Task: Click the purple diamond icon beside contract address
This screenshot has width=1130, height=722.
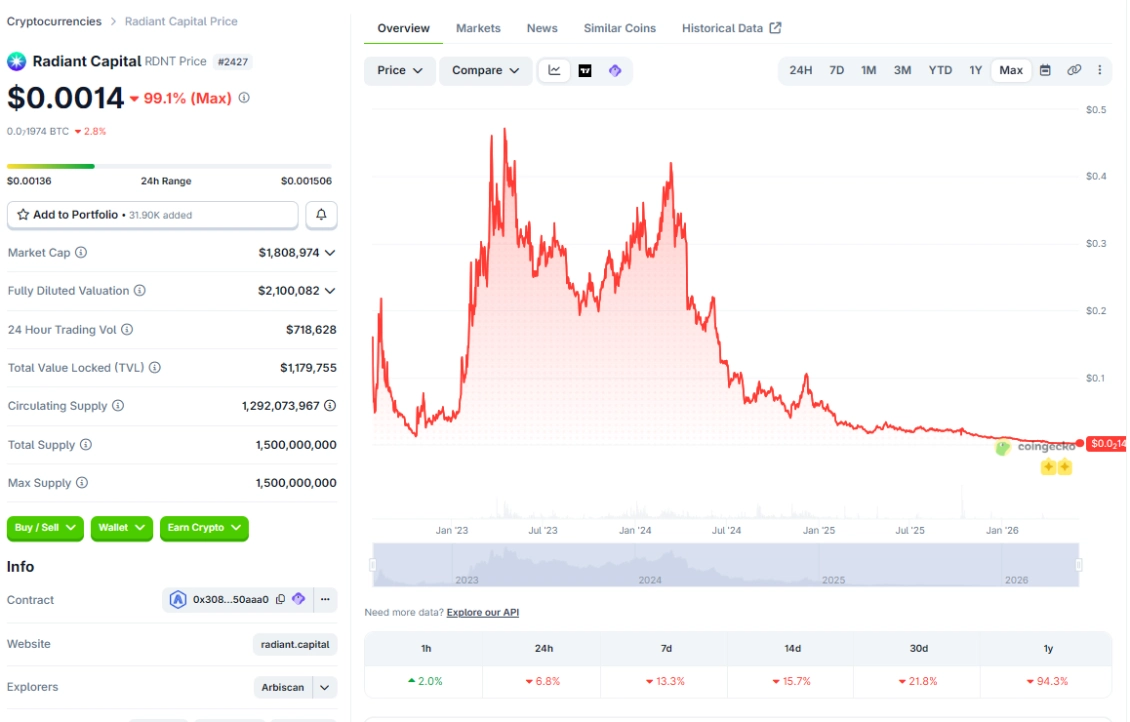Action: pyautogui.click(x=298, y=599)
